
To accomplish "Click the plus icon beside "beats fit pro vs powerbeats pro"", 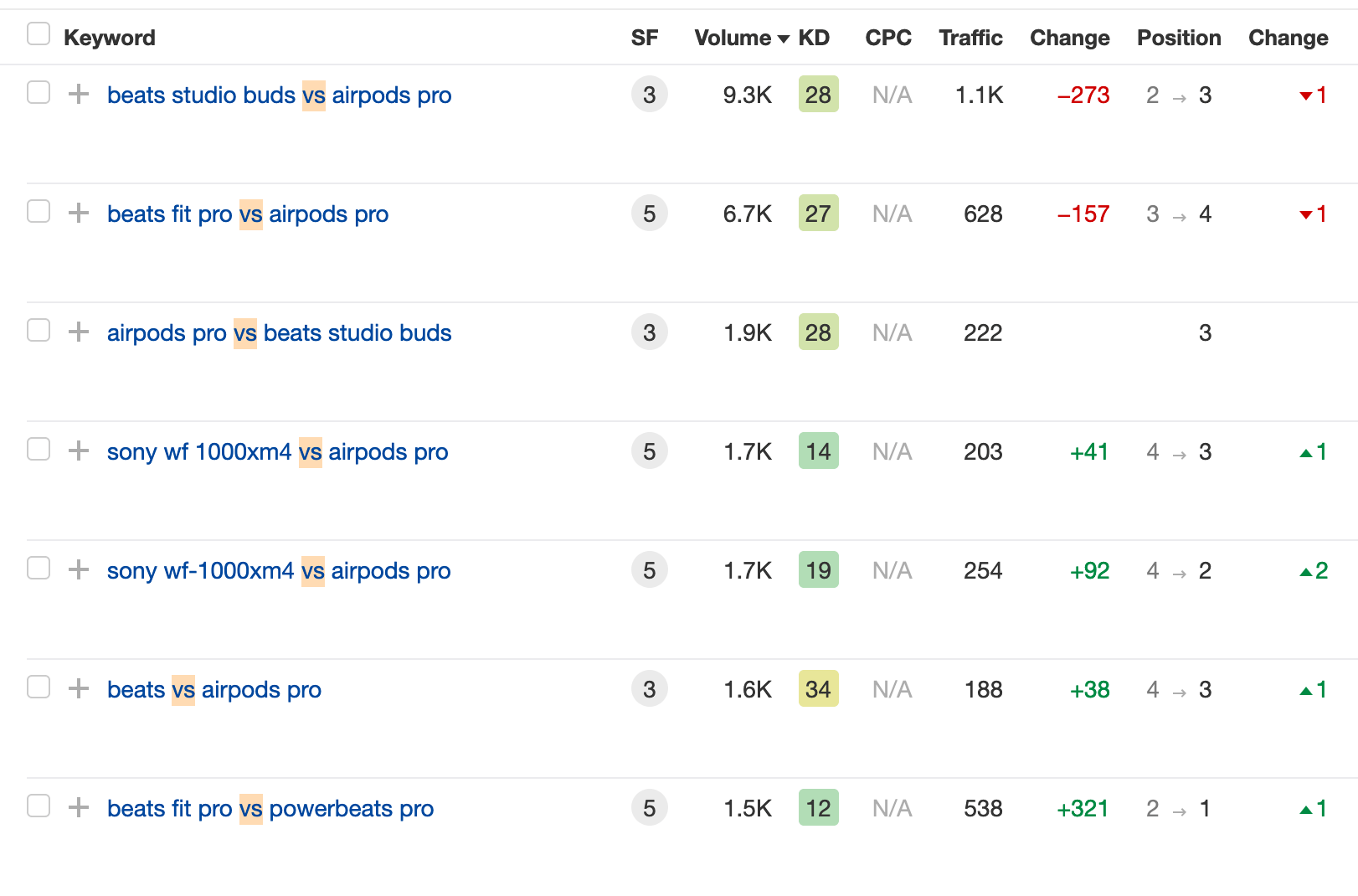I will tap(78, 807).
